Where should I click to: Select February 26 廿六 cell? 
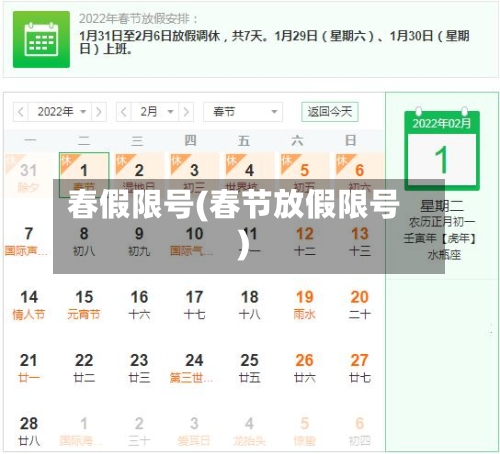304,368
